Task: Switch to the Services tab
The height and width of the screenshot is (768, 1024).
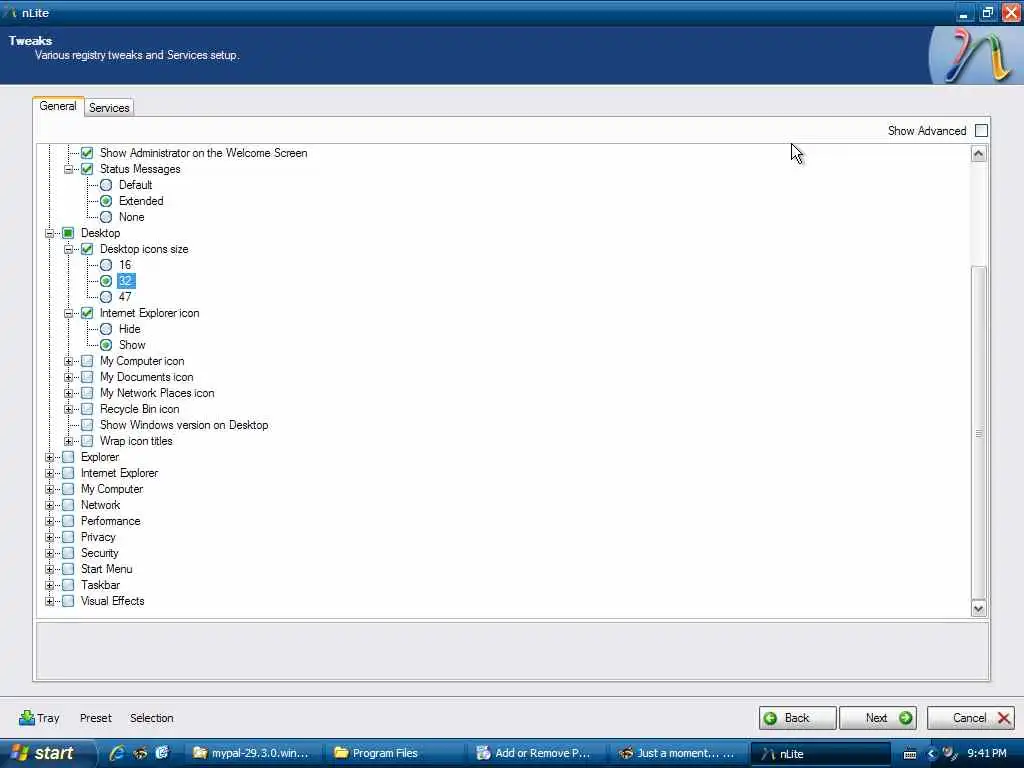Action: [x=109, y=108]
